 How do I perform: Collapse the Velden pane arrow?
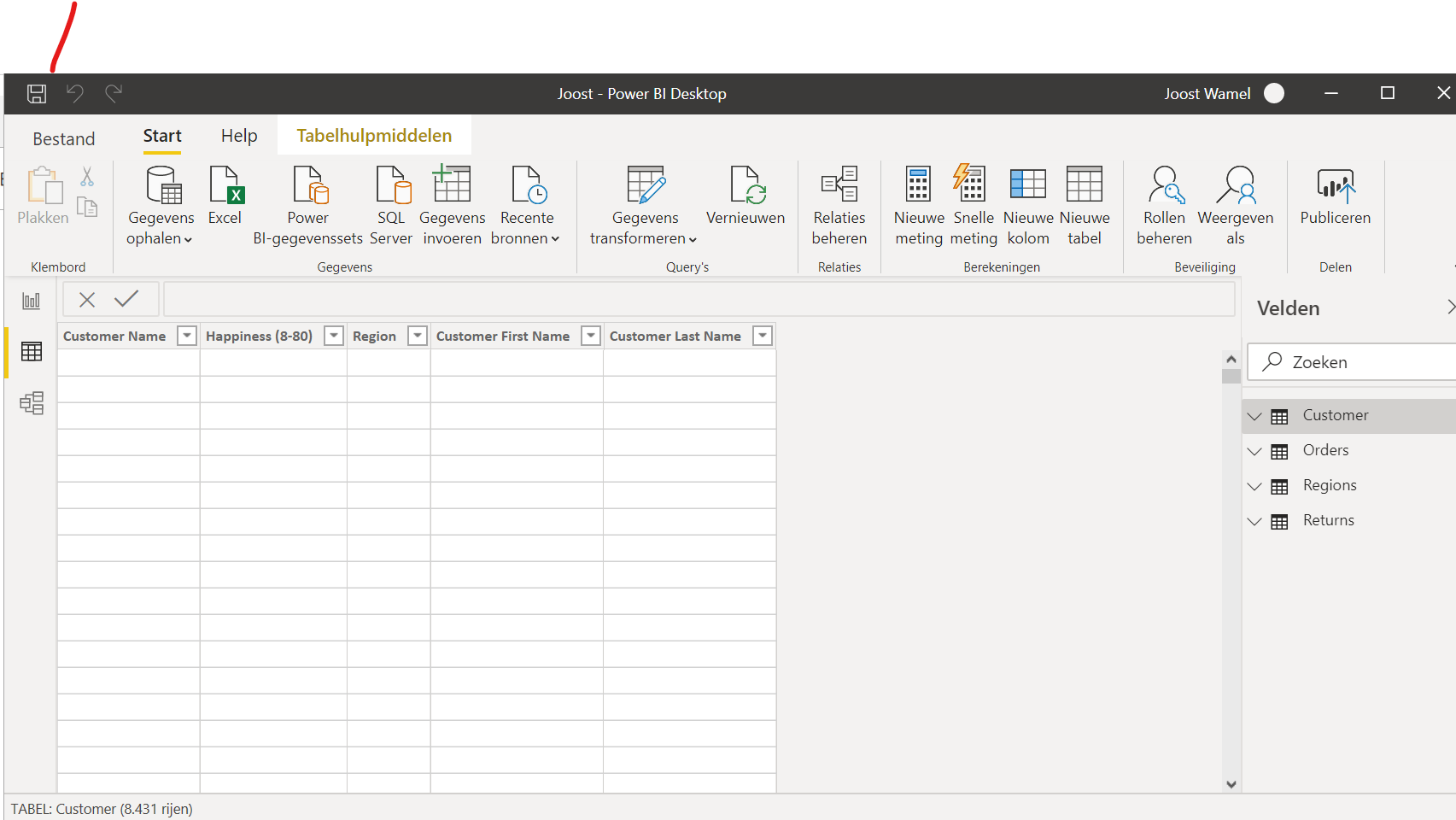[x=1449, y=307]
